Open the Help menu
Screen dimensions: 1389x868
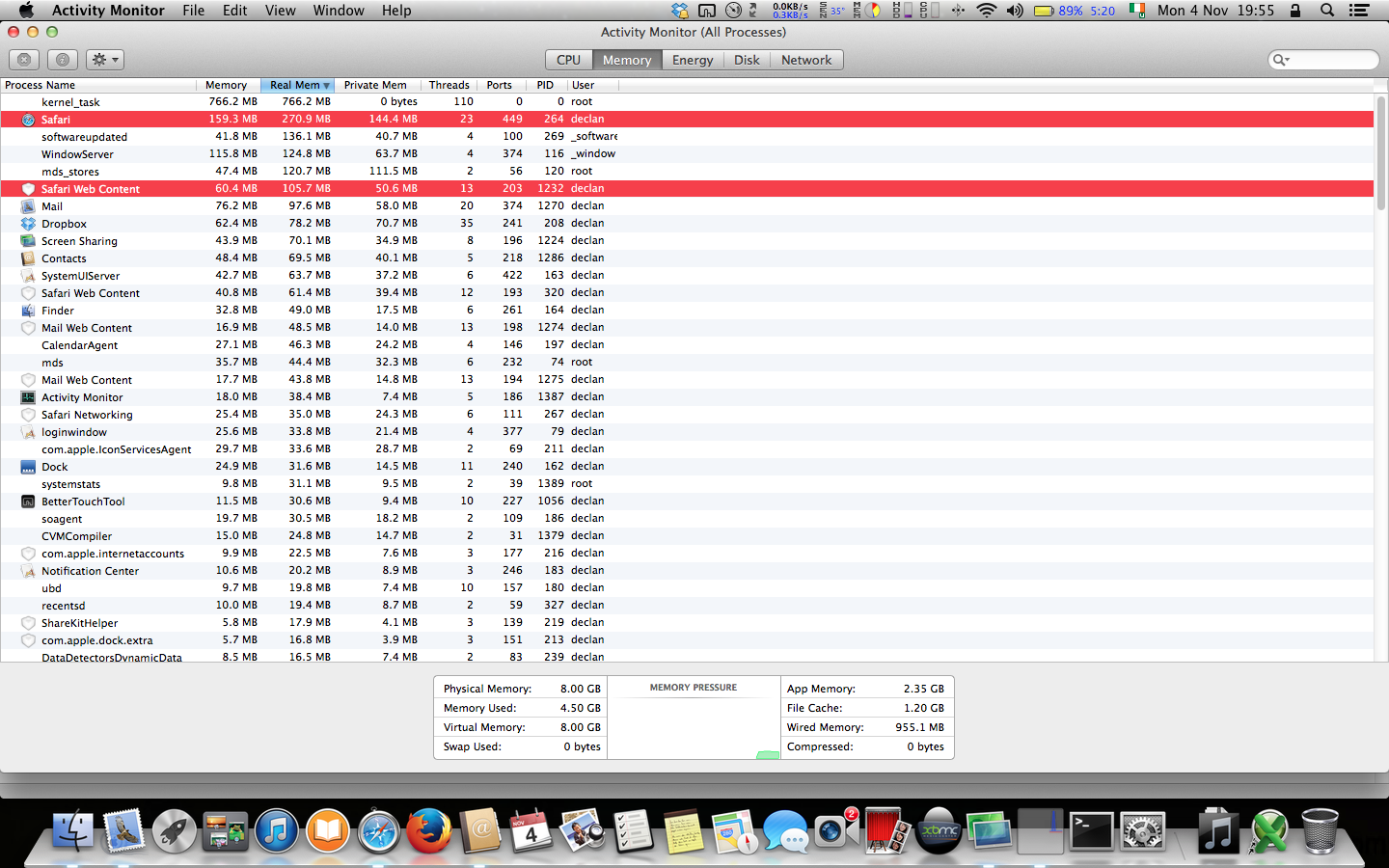(396, 11)
